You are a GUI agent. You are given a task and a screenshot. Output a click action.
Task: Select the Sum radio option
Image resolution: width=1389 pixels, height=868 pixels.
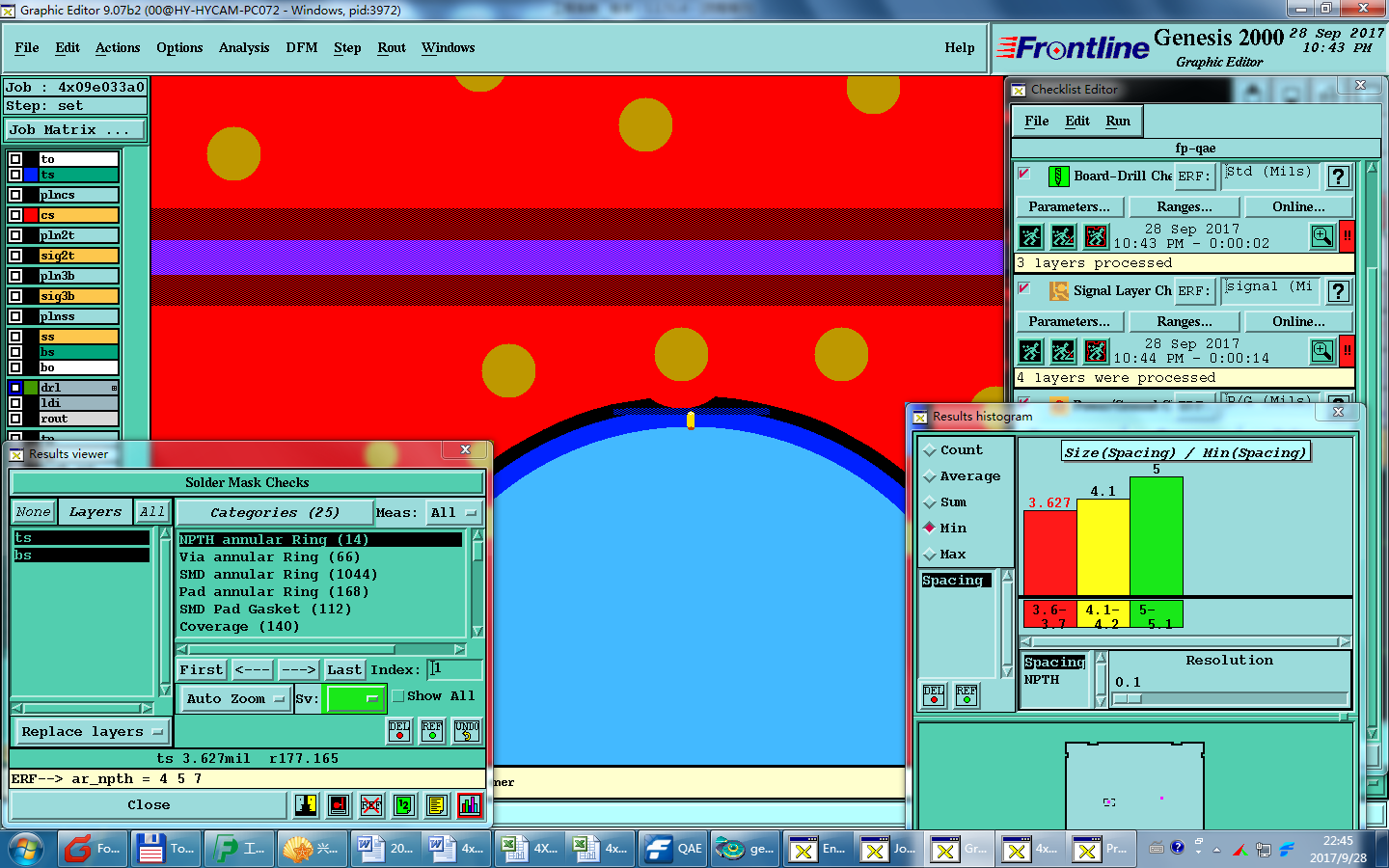click(x=930, y=502)
